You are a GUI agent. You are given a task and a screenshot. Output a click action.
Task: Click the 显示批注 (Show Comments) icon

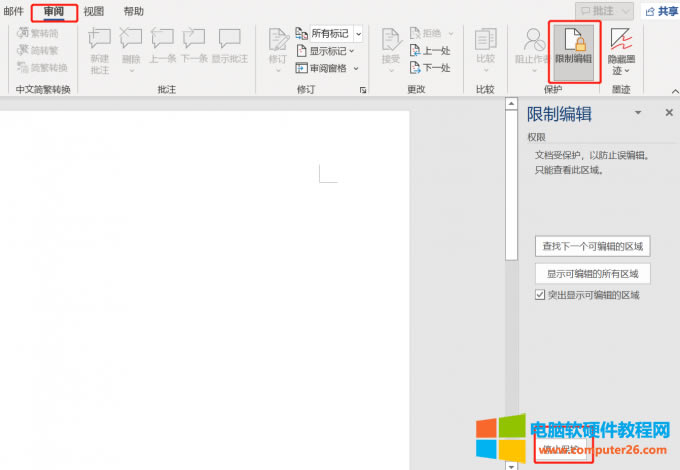(230, 47)
